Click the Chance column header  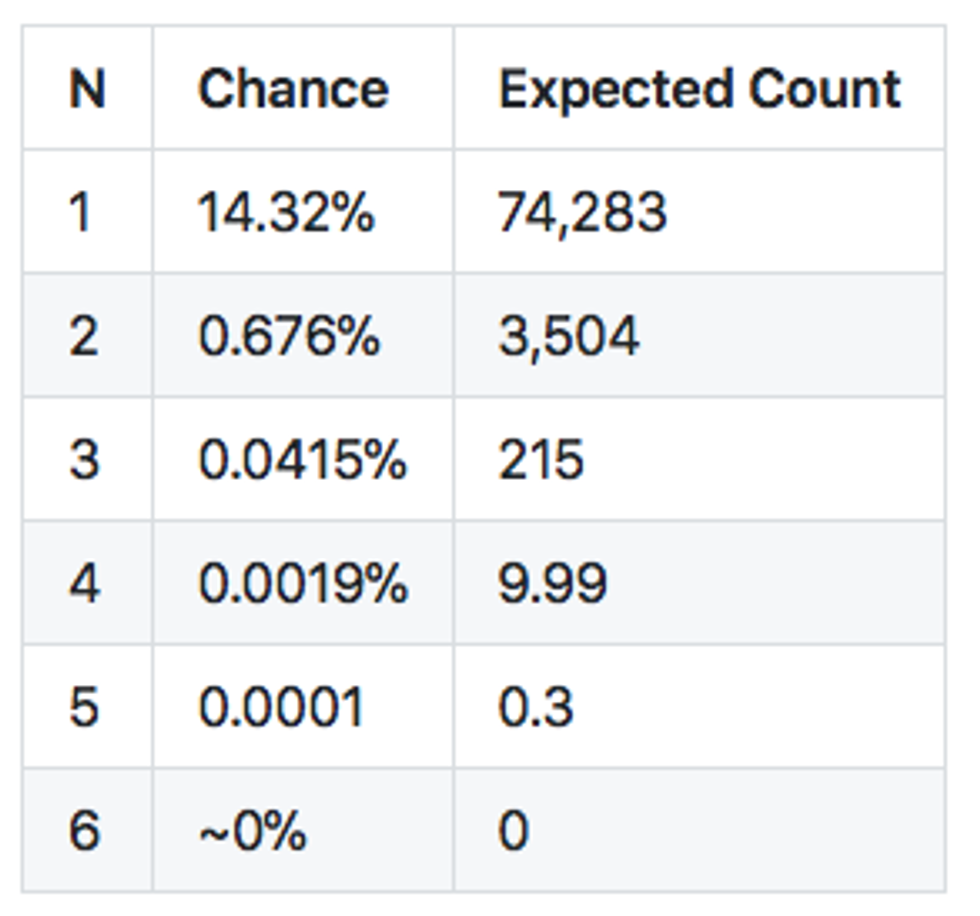click(292, 90)
